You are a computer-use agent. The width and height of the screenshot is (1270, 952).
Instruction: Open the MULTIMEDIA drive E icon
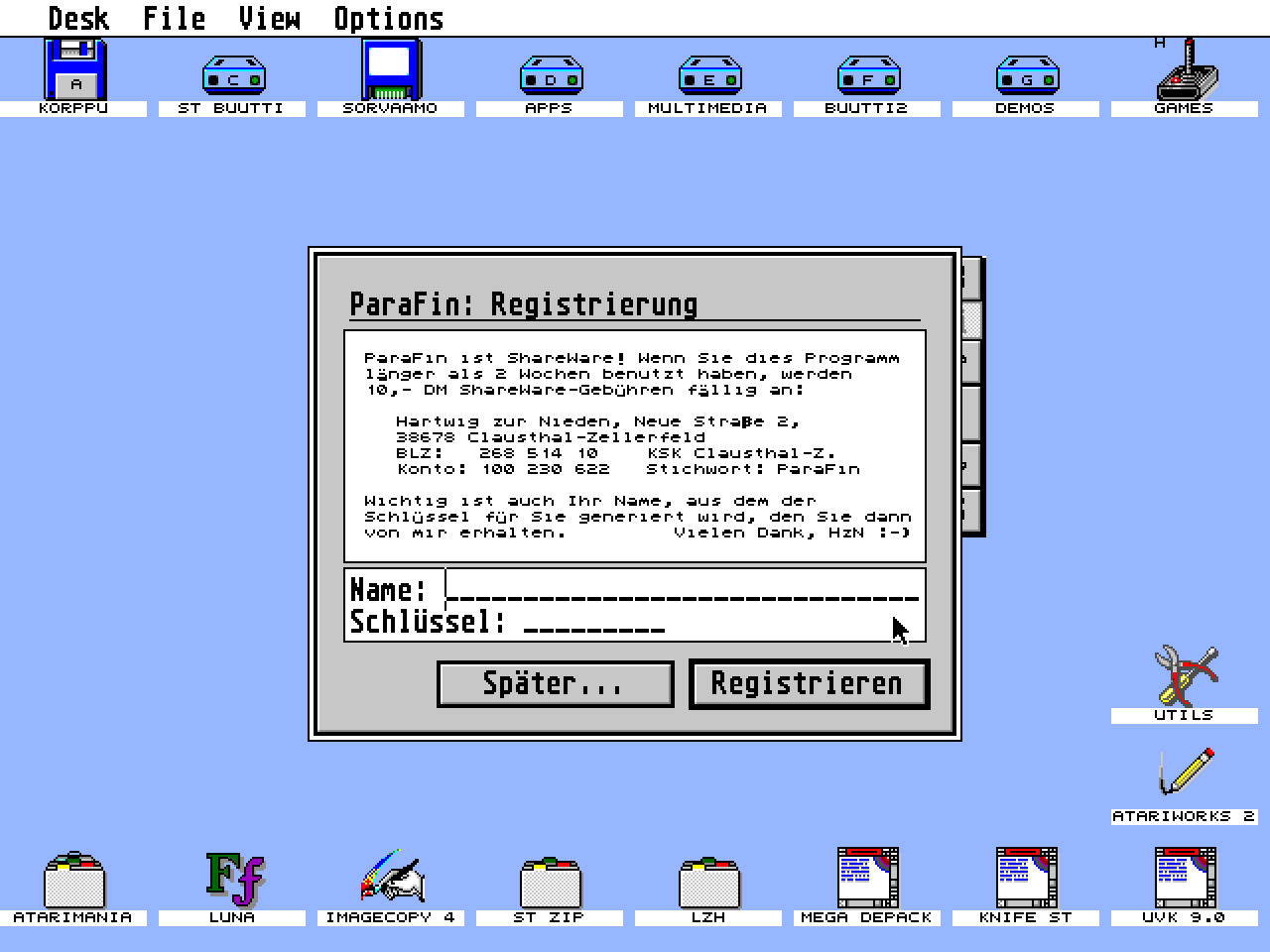point(709,76)
